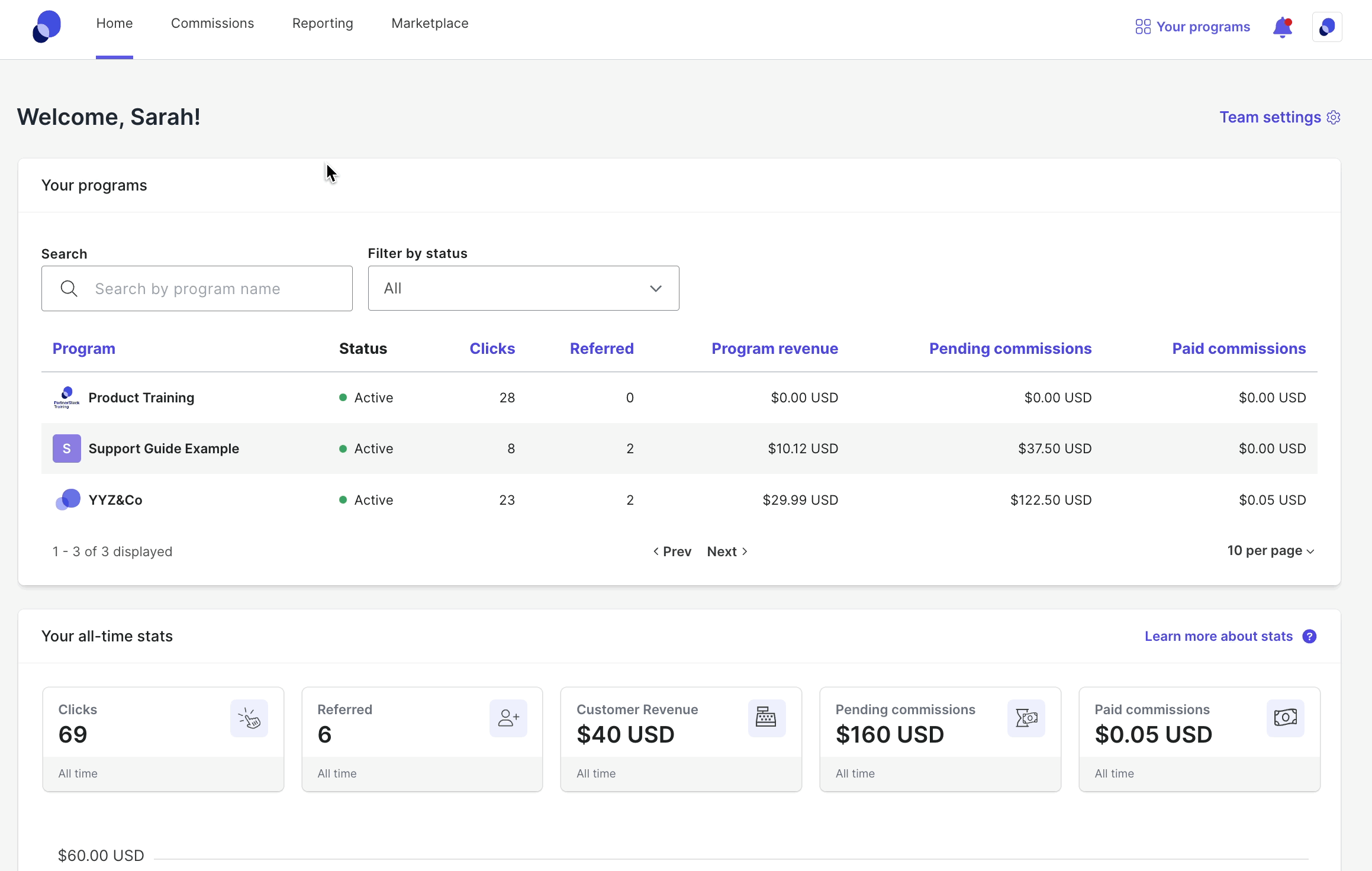This screenshot has height=871, width=1372.
Task: Sort by the Clicks column header
Action: (492, 349)
